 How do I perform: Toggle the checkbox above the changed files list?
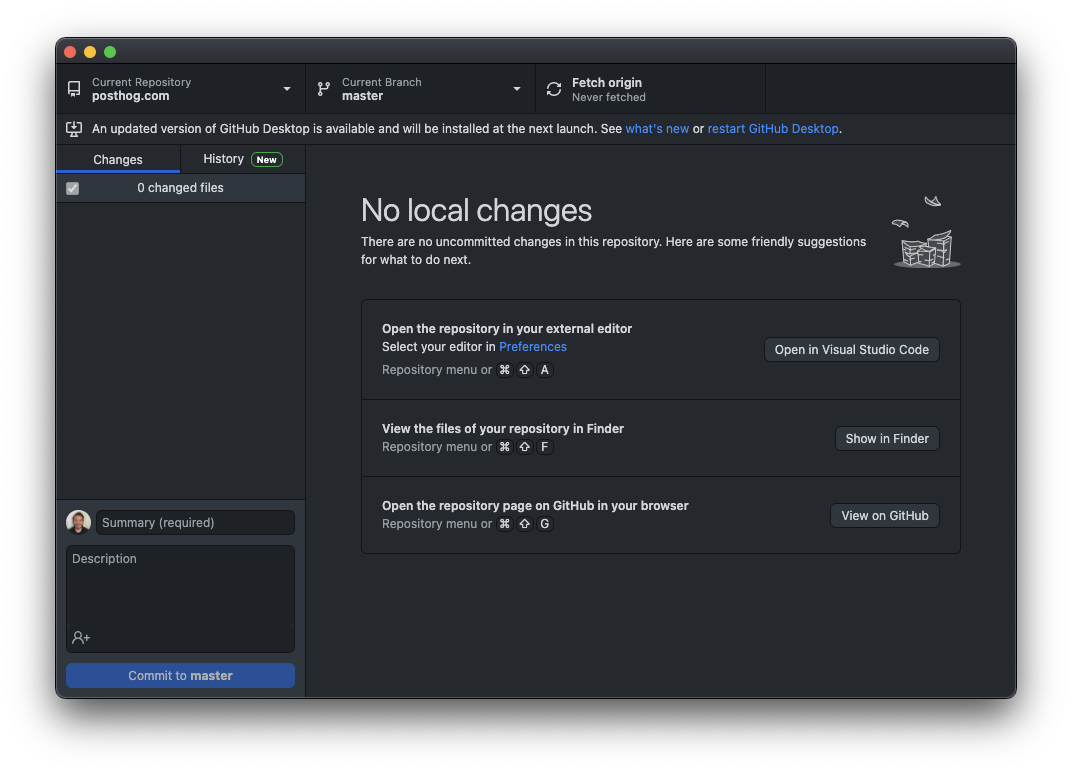[72, 187]
